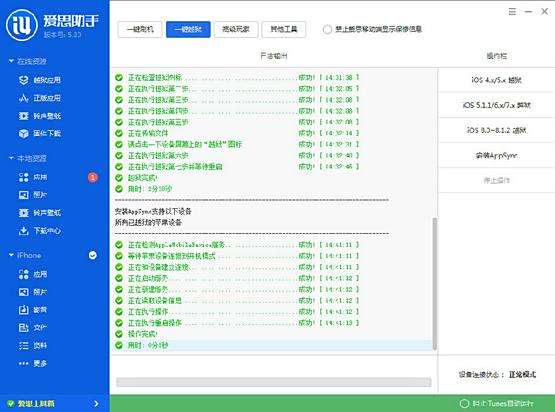Toggle the radio button for 禁止爱思移动端显示保修信息
Image resolution: width=555 pixels, height=412 pixels.
point(327,29)
